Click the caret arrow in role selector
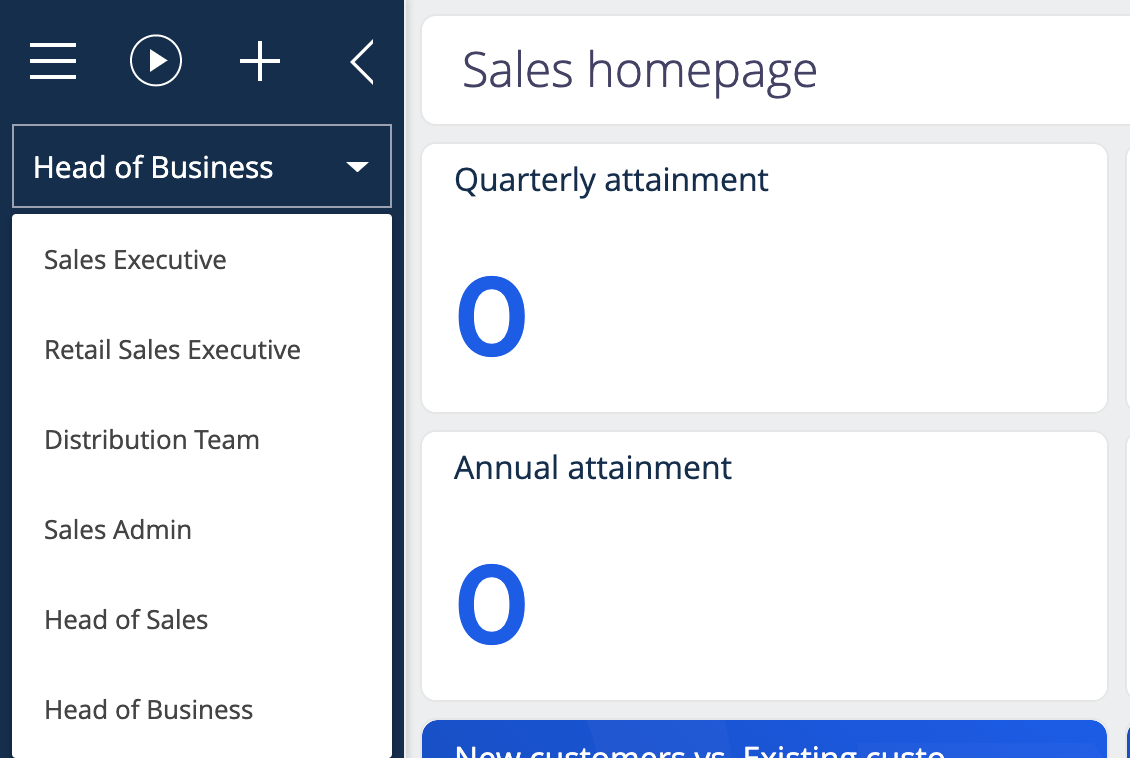Viewport: 1130px width, 758px height. [x=357, y=167]
